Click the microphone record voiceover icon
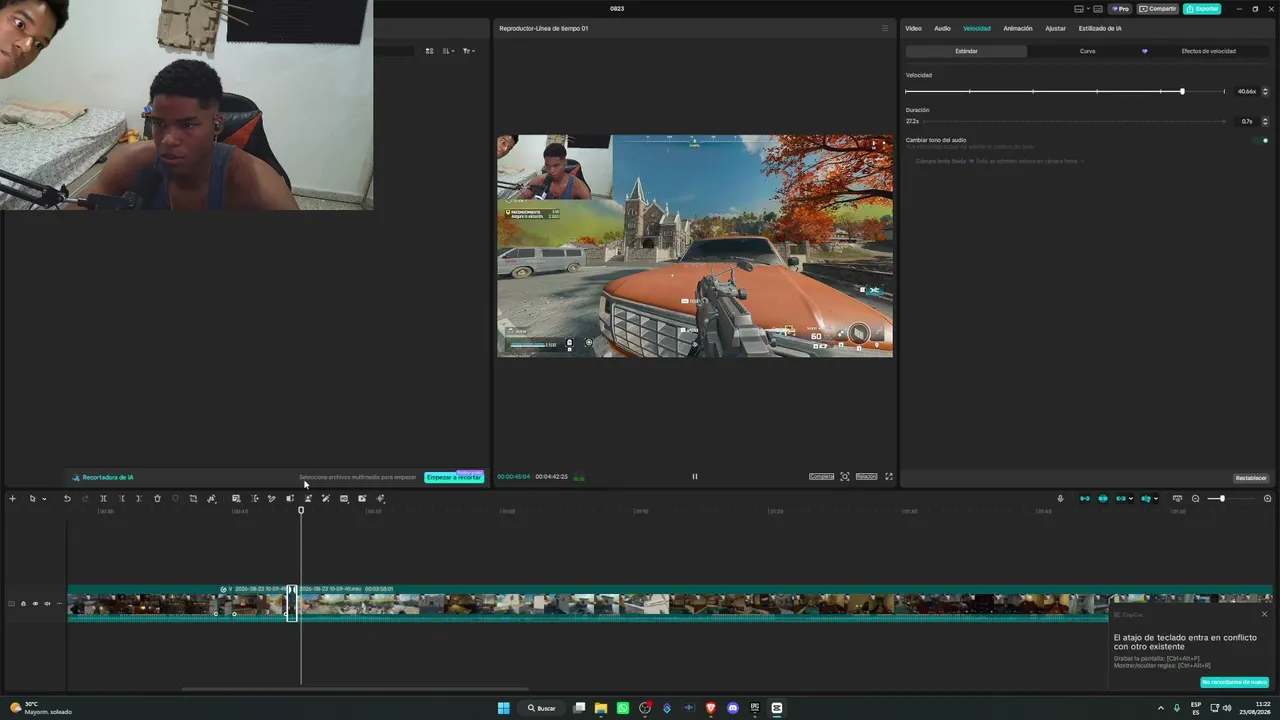 pyautogui.click(x=1060, y=498)
